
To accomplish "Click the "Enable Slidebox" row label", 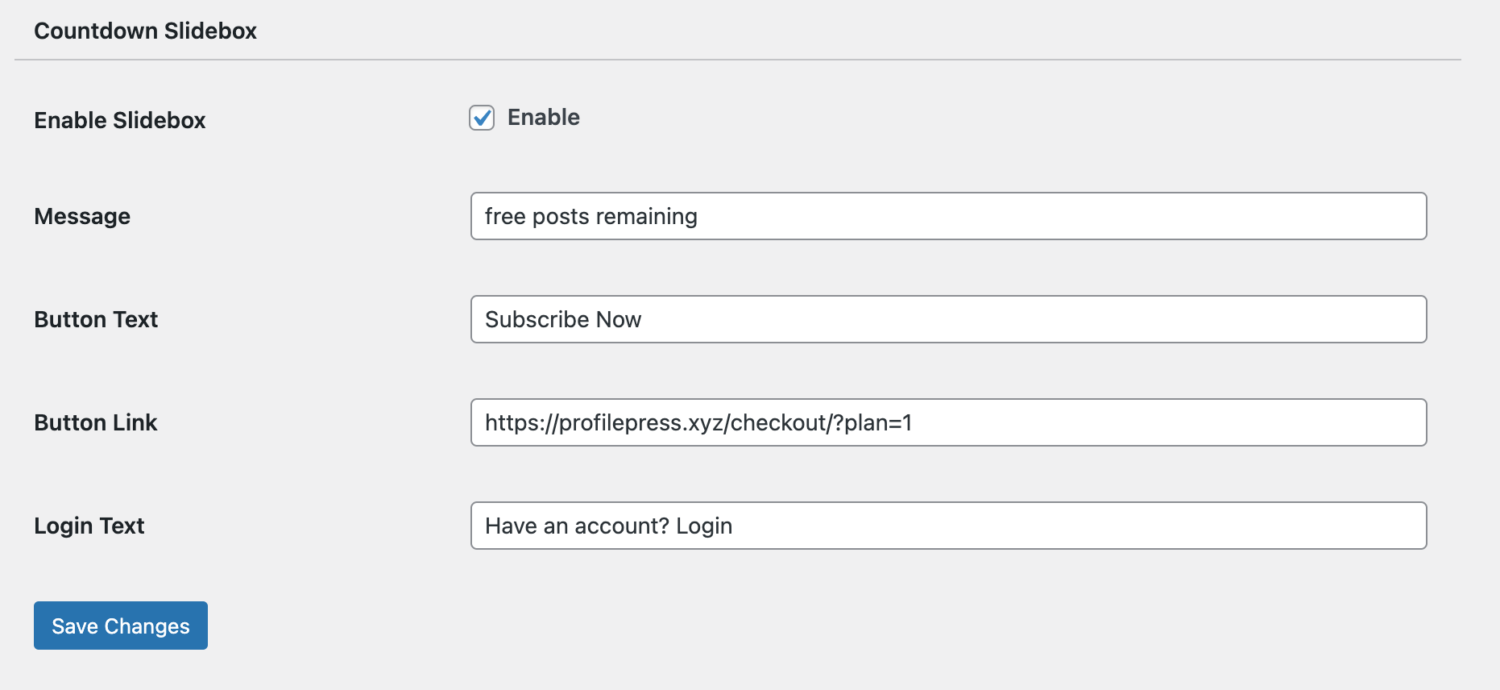I will click(x=120, y=120).
